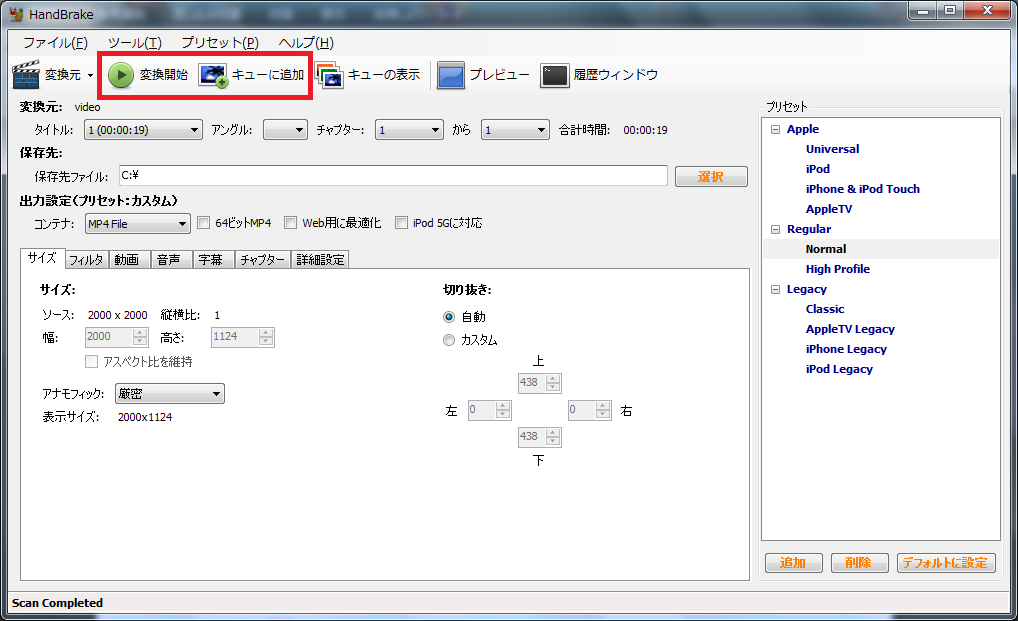Image resolution: width=1018 pixels, height=621 pixels.
Task: Click the 保存先ファイル destination path field
Action: pyautogui.click(x=393, y=175)
